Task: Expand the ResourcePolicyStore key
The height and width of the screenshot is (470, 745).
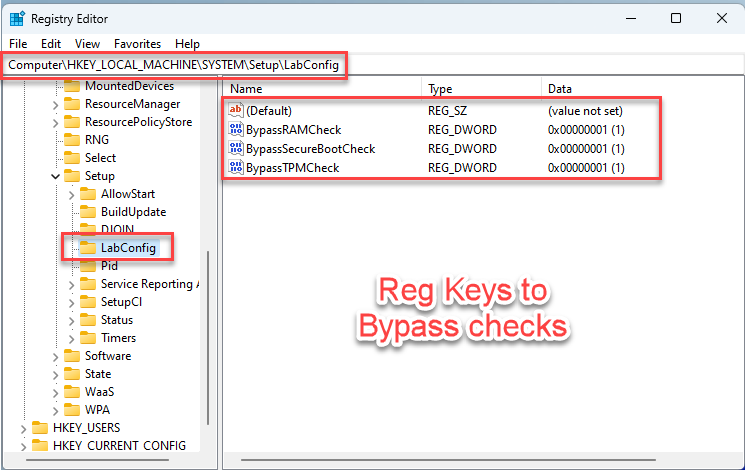Action: [55, 123]
